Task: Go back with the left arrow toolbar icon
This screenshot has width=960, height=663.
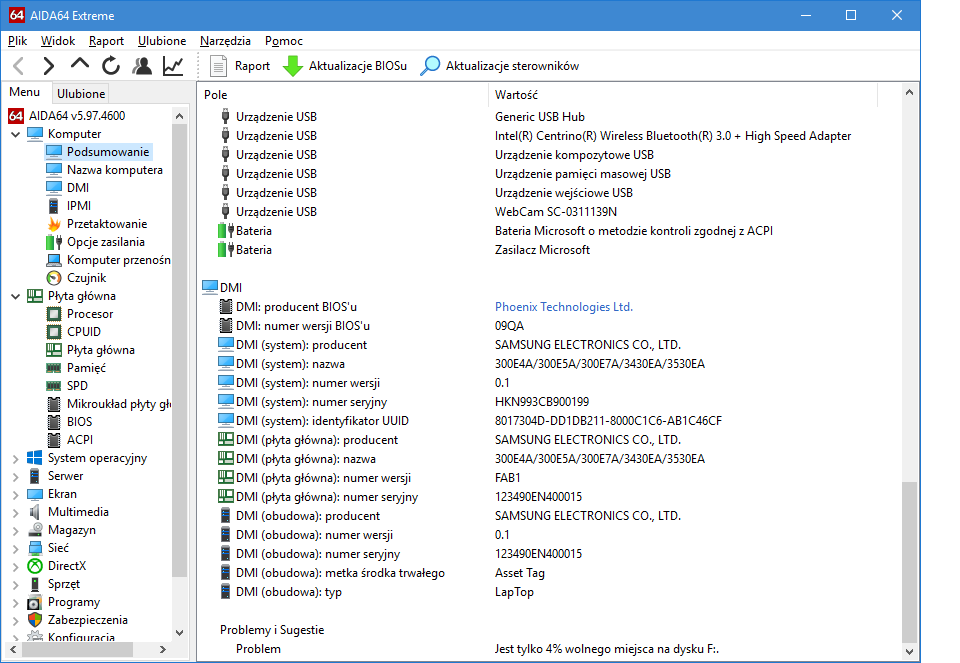Action: coord(18,66)
